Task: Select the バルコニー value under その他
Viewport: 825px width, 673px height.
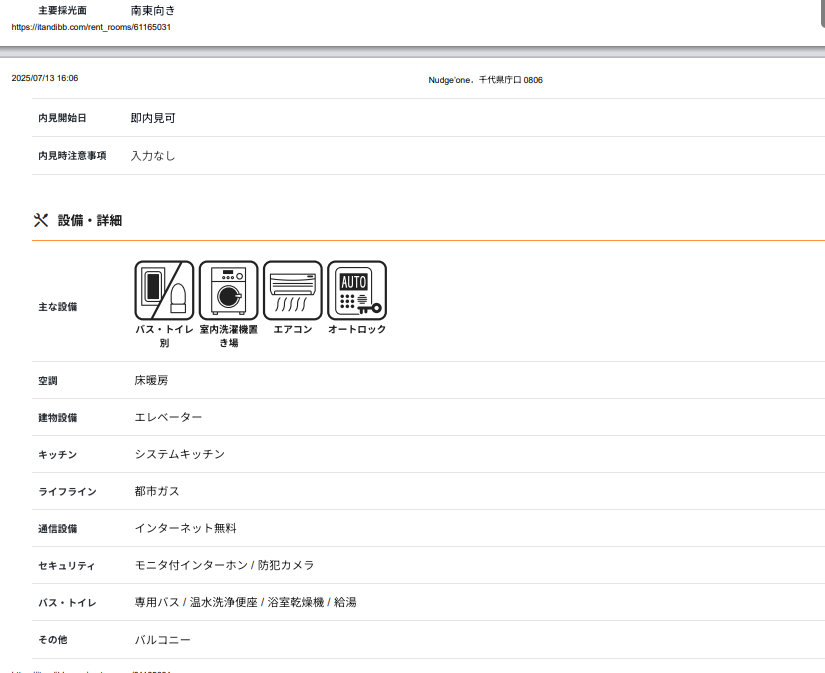Action: coord(162,639)
